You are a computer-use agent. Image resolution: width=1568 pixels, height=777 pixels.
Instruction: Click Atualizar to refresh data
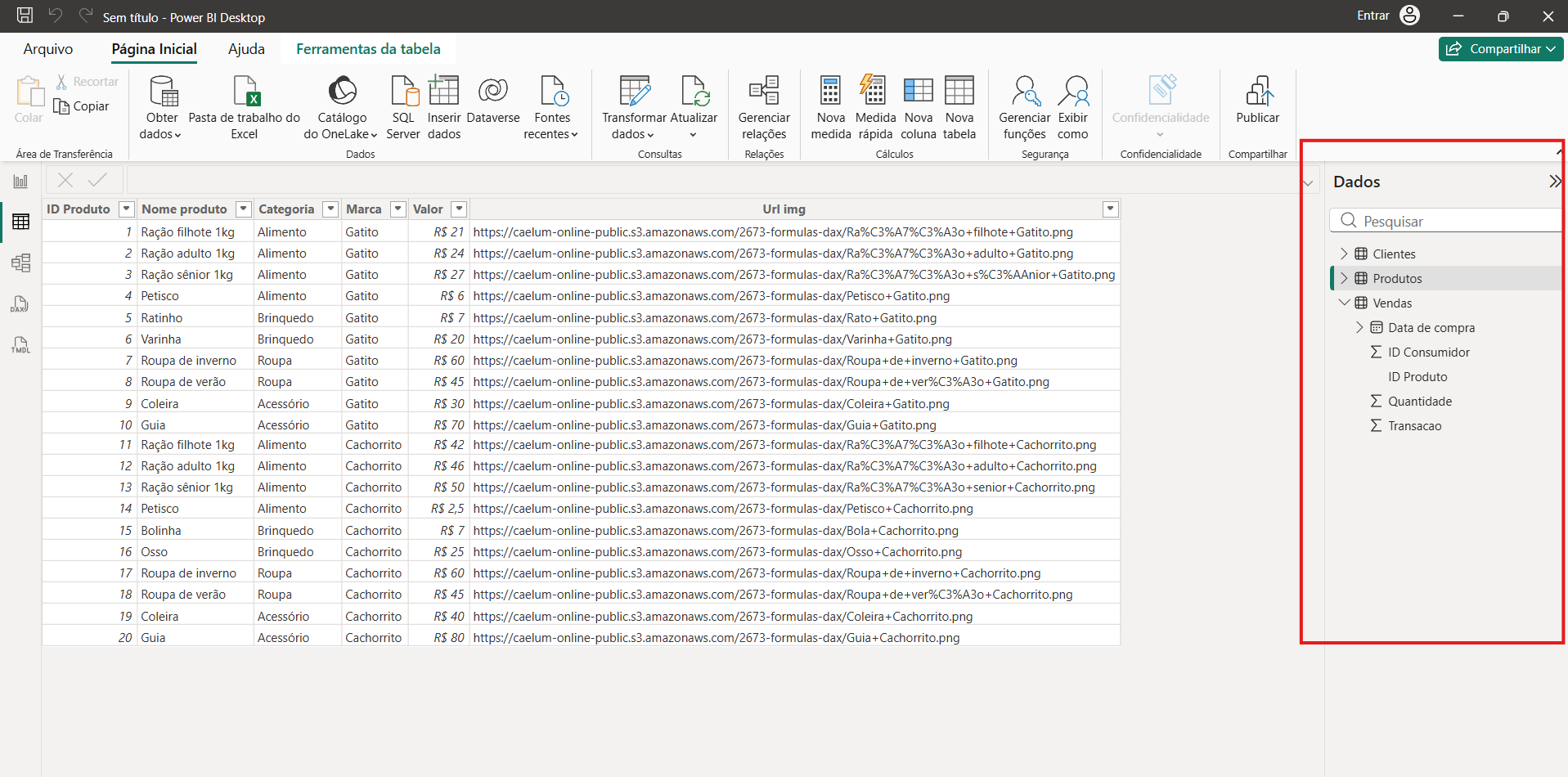pyautogui.click(x=694, y=108)
